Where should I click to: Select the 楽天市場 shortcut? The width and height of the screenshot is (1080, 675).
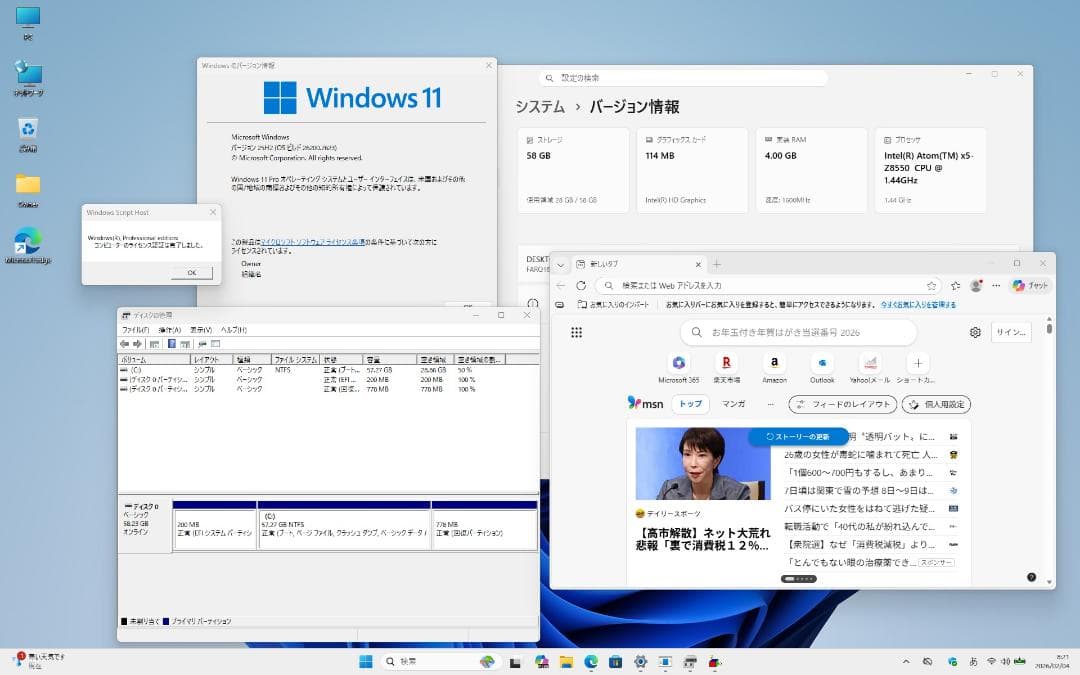pyautogui.click(x=726, y=364)
